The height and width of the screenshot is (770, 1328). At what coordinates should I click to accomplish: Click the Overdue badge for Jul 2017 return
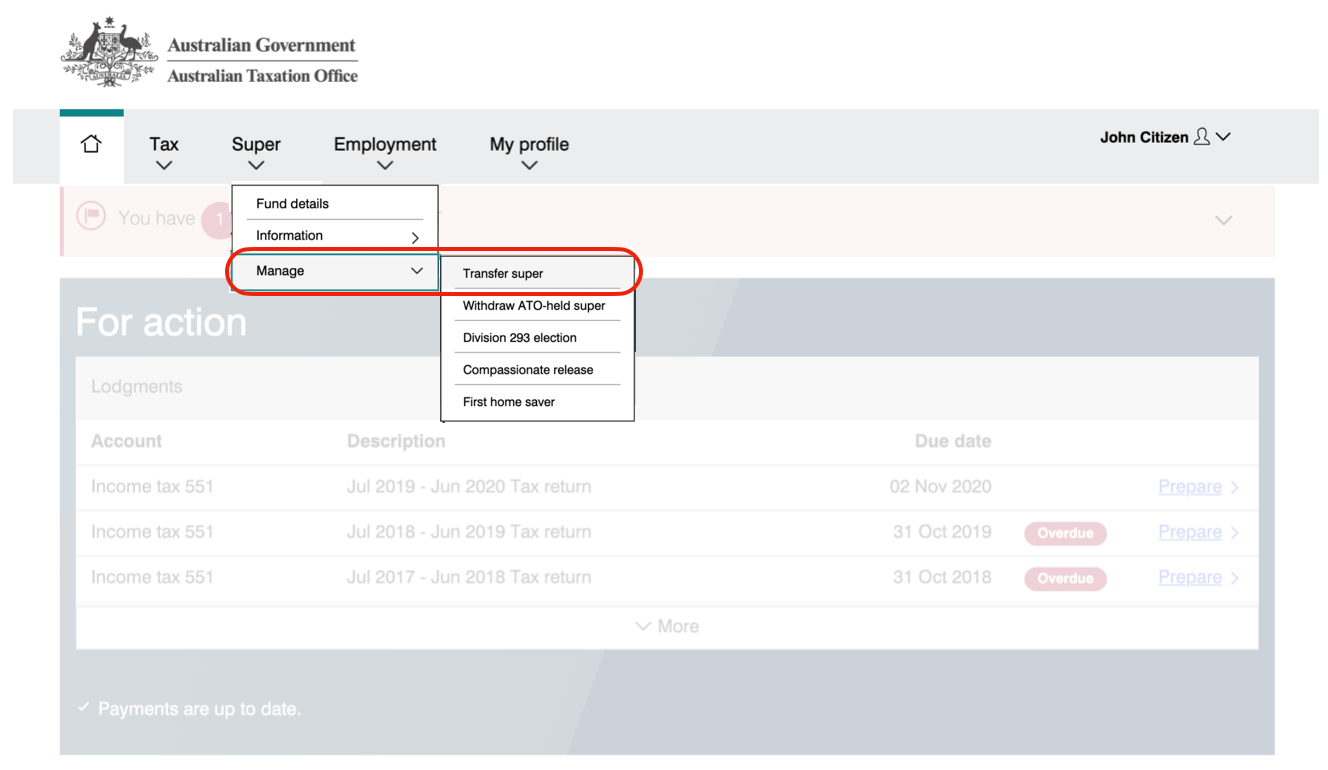click(1065, 578)
